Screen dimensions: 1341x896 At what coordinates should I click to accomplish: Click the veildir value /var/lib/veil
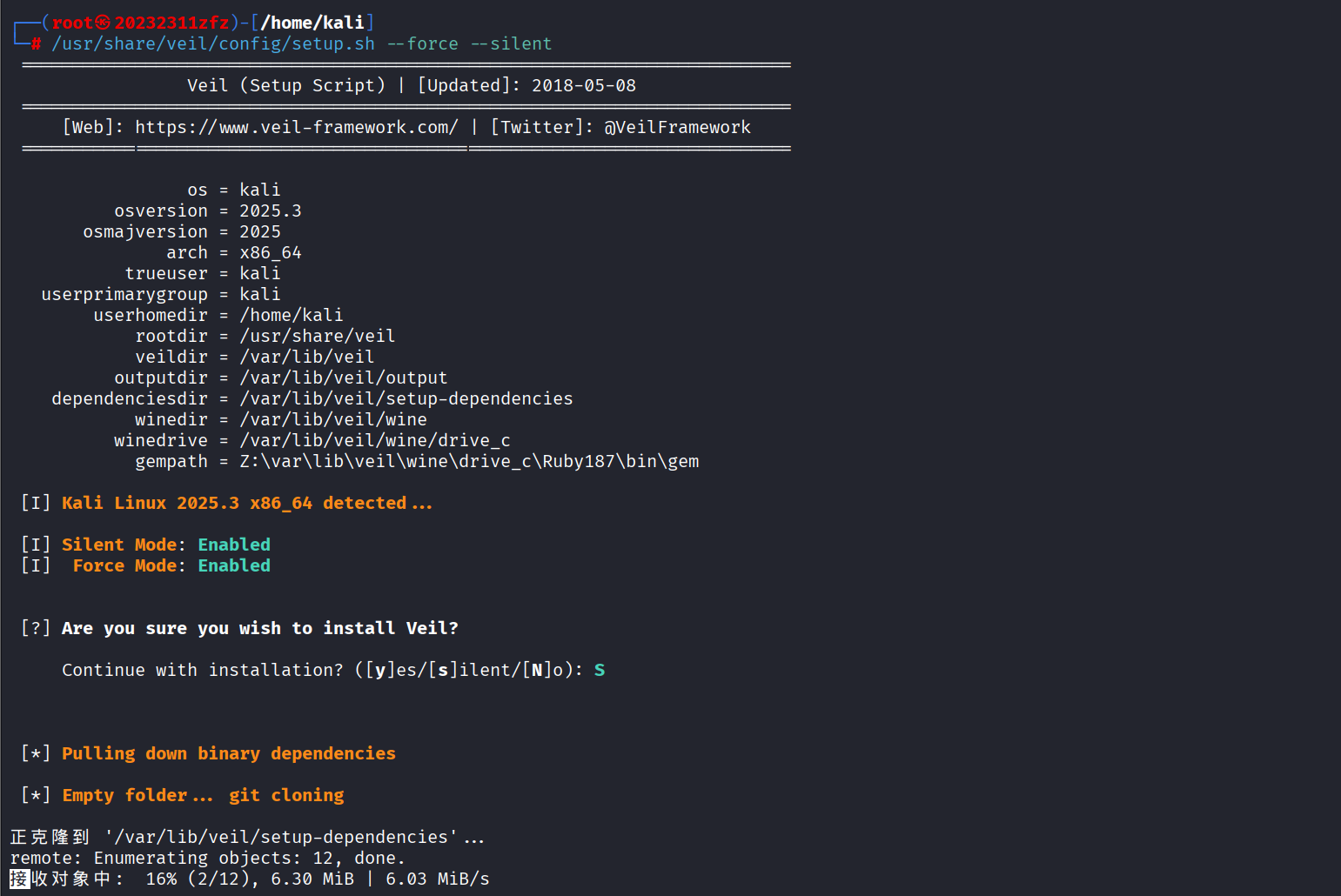pyautogui.click(x=307, y=357)
